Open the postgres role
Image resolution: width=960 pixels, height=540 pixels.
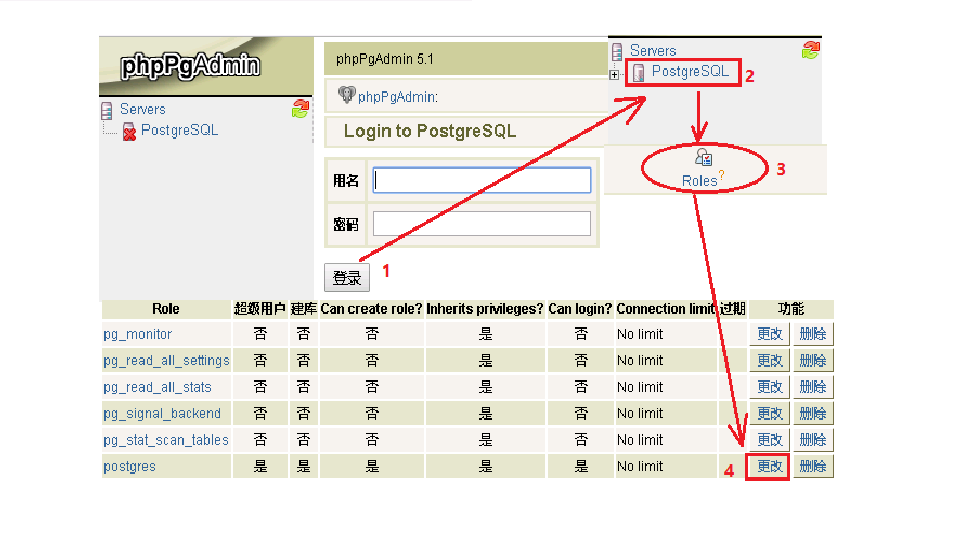(129, 467)
